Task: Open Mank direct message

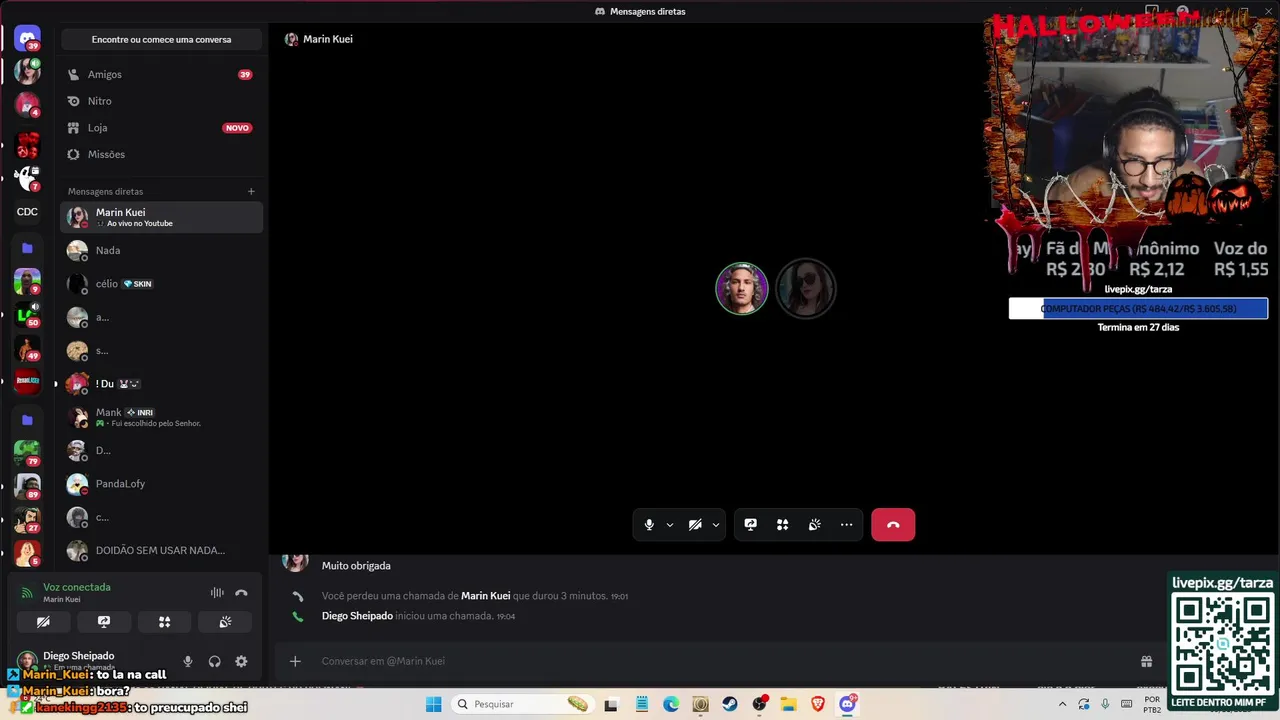Action: pyautogui.click(x=161, y=417)
